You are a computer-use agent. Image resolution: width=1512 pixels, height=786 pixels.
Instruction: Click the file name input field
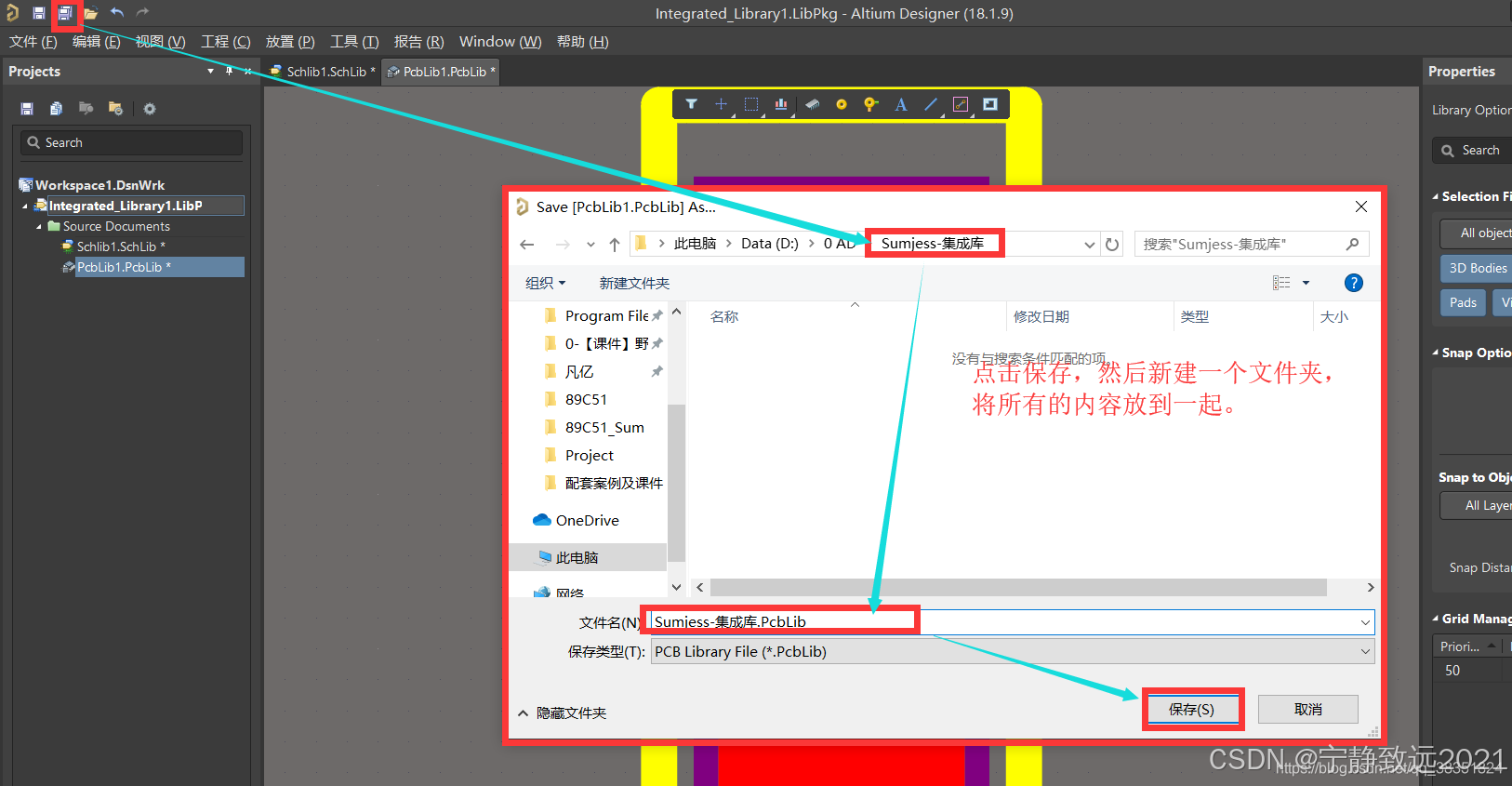coord(1003,622)
